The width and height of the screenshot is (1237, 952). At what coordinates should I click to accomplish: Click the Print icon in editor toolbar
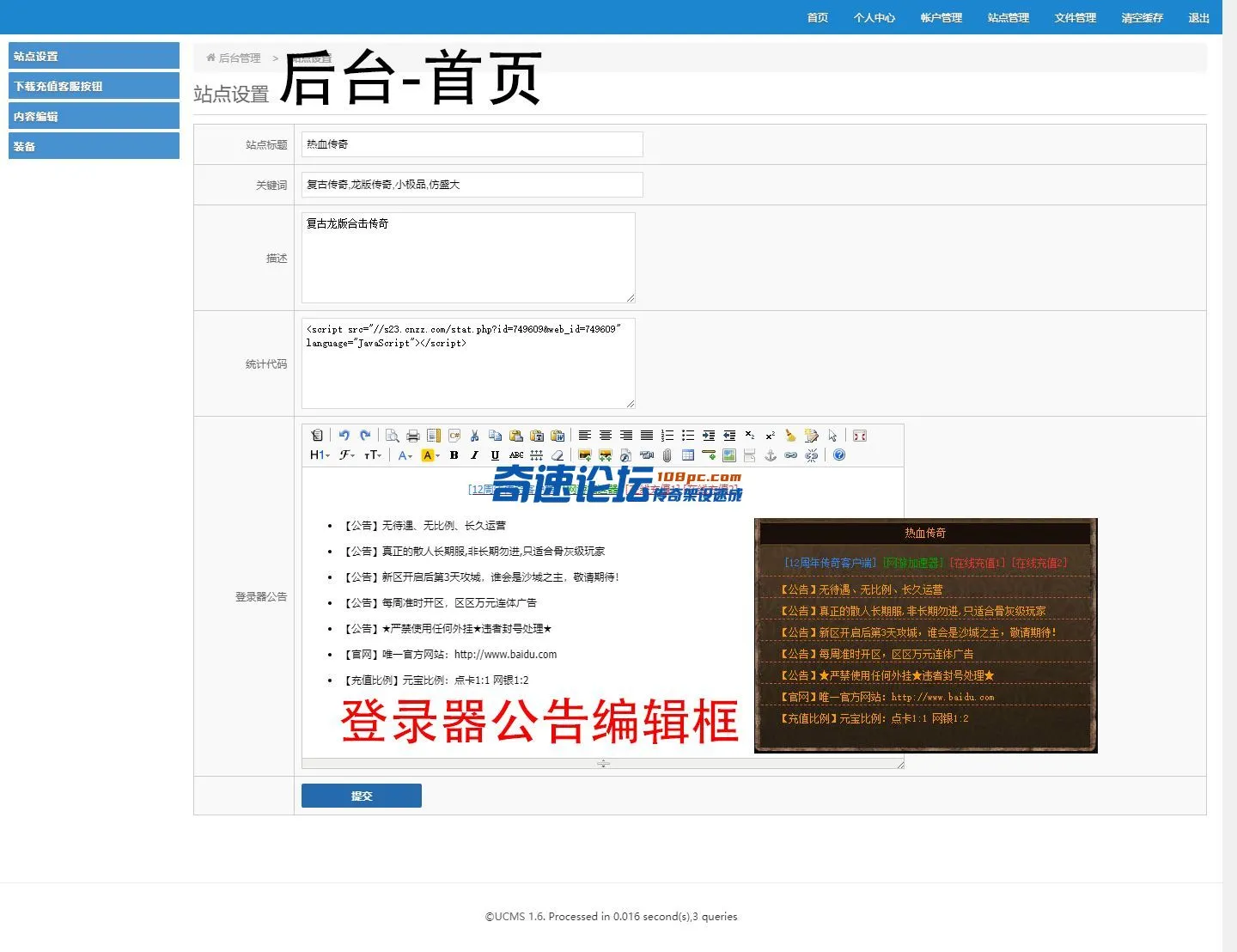pyautogui.click(x=412, y=436)
